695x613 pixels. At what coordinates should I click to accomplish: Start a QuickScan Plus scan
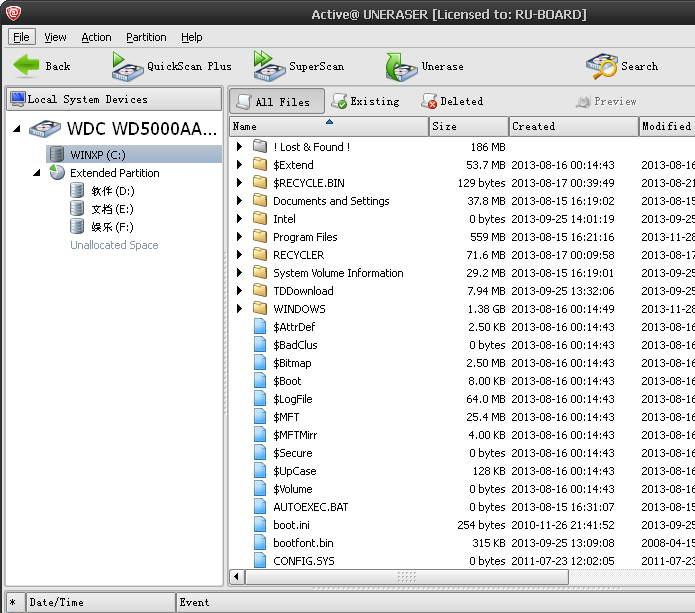coord(128,67)
